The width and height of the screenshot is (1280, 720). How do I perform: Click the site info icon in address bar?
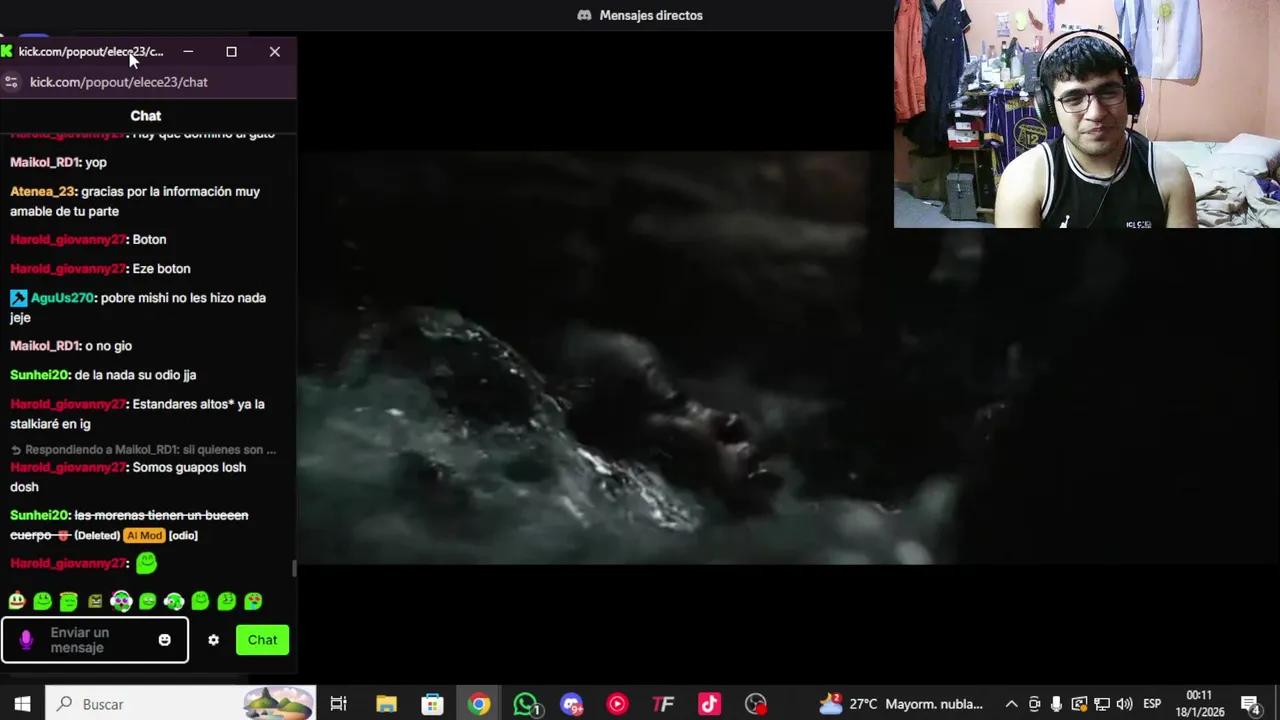[x=11, y=82]
